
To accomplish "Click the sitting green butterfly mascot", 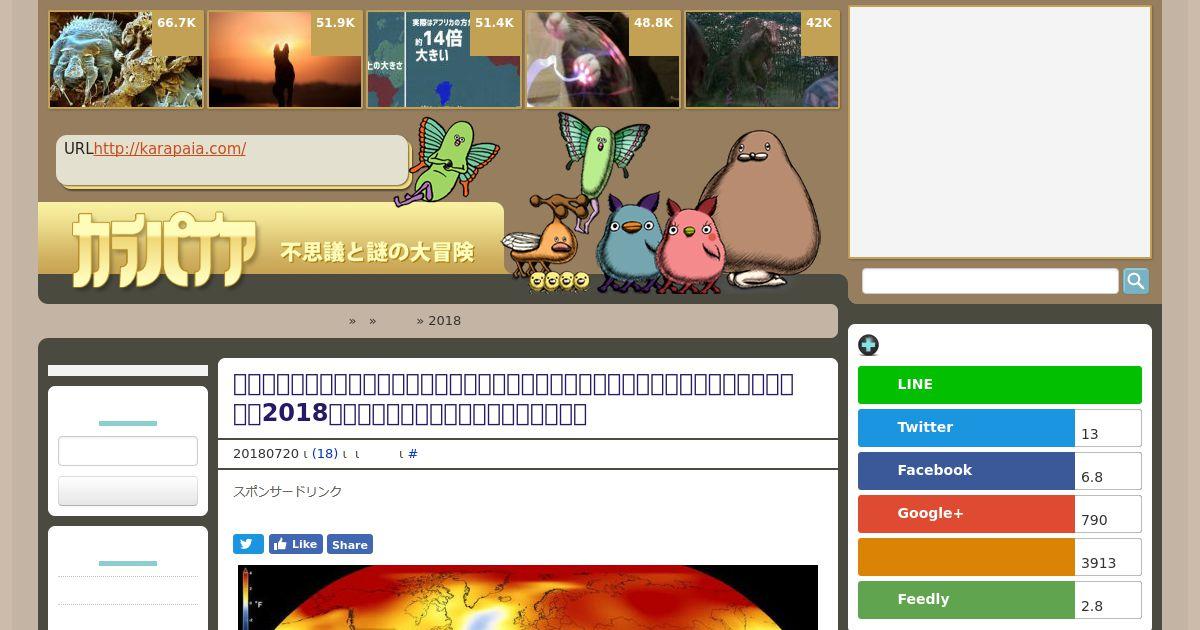I will 447,160.
